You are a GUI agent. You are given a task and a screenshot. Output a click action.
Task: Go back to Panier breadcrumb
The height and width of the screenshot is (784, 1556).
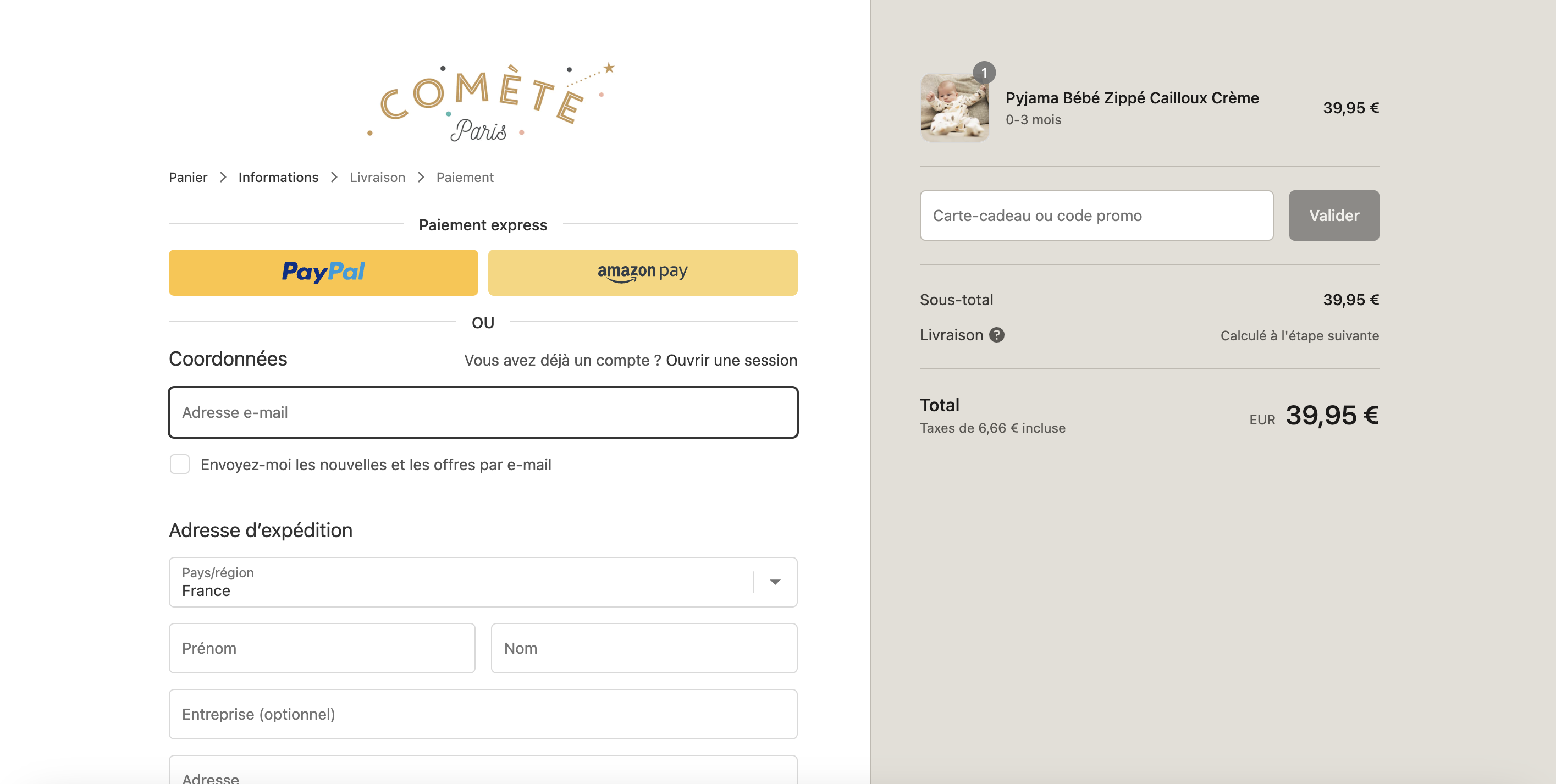(188, 177)
